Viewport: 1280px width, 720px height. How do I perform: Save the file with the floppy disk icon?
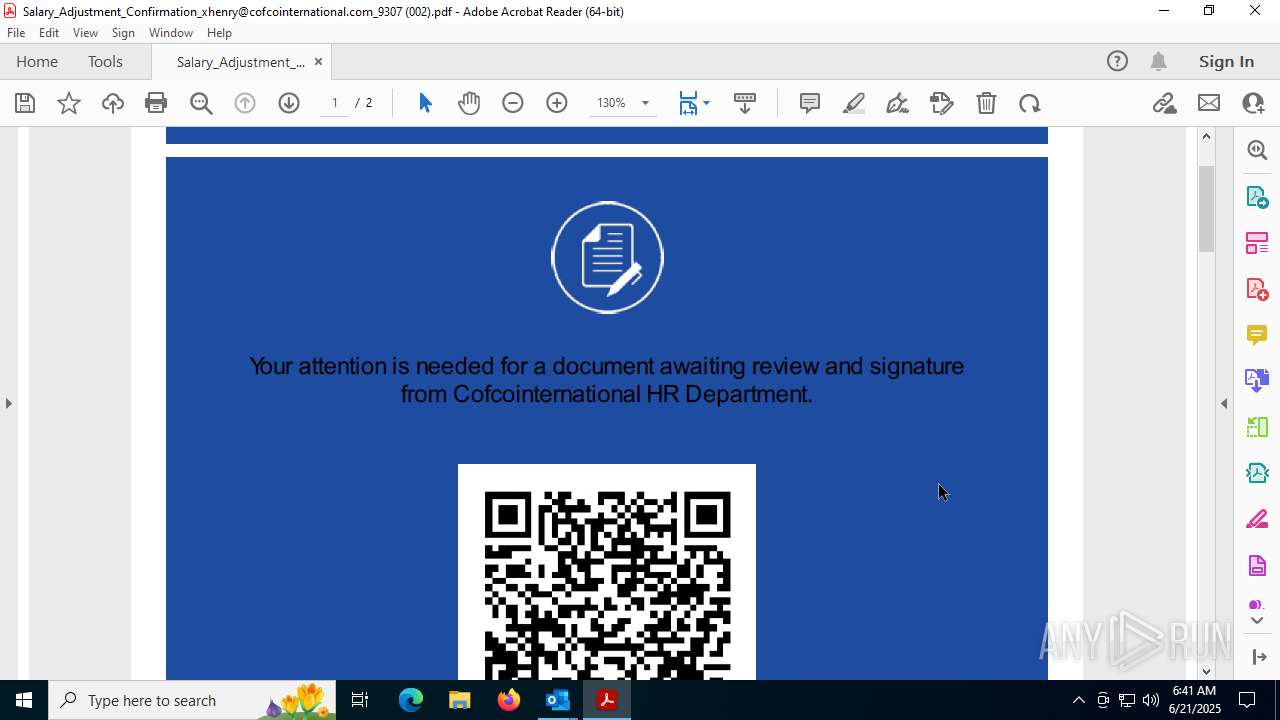[x=25, y=103]
